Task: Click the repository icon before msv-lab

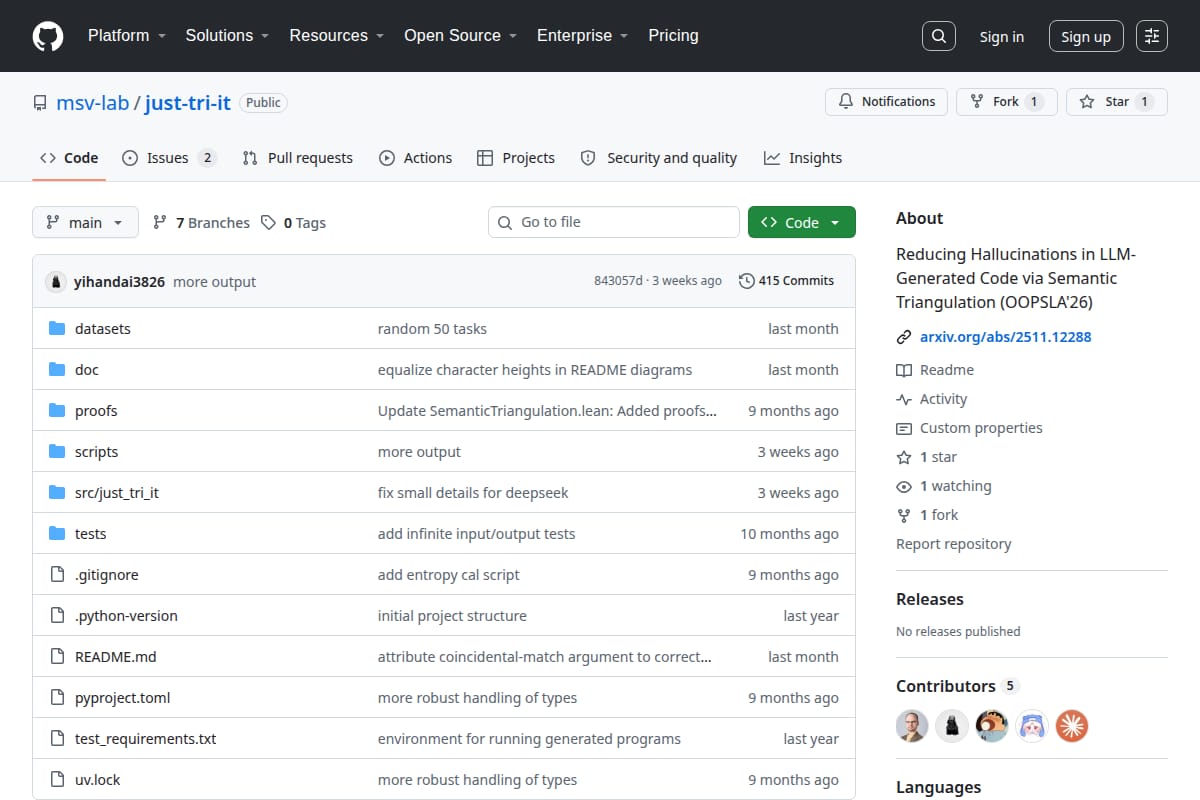Action: click(40, 103)
